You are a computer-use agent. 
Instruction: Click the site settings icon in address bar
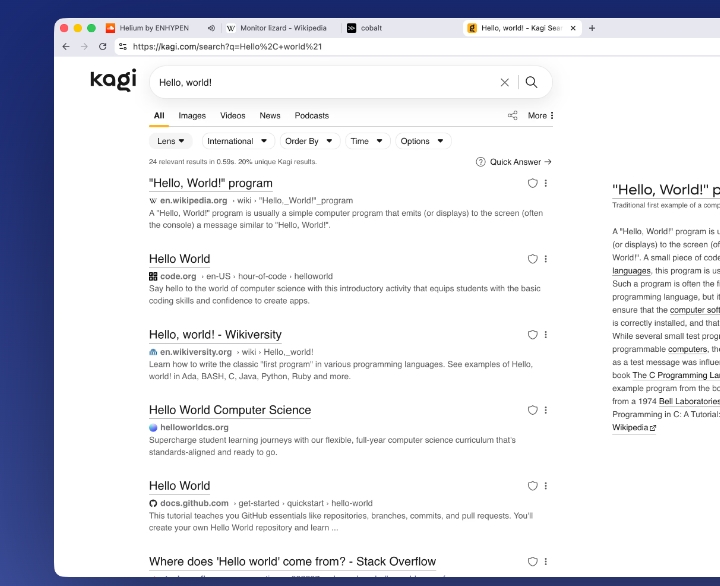123,46
